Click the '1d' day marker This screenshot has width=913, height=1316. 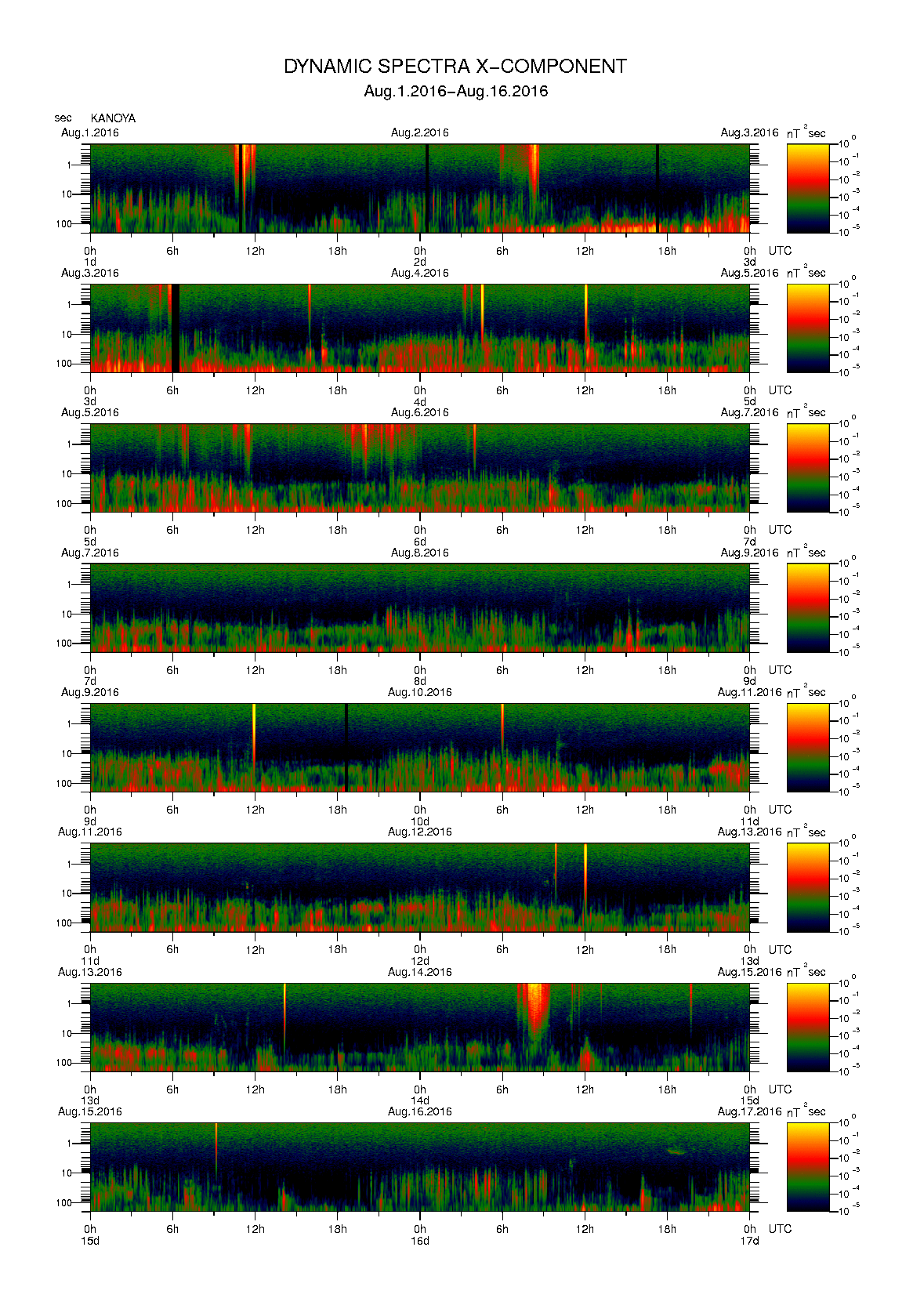pyautogui.click(x=90, y=262)
